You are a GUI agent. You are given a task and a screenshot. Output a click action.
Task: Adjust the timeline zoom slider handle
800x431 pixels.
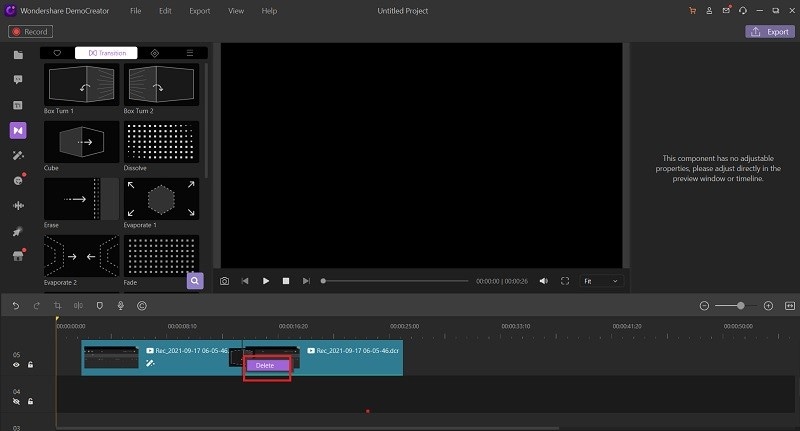tap(740, 306)
